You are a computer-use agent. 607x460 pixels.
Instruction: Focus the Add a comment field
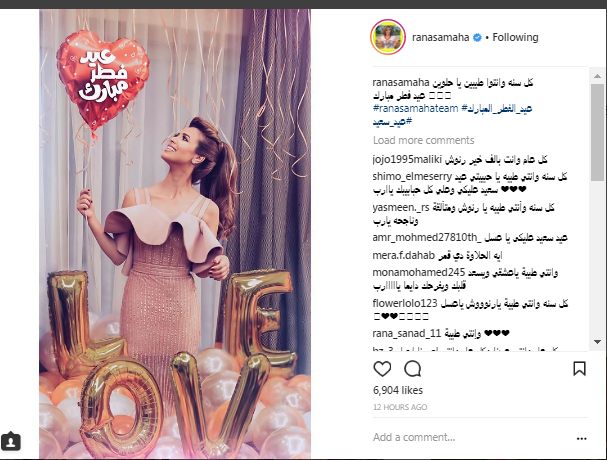[472, 438]
